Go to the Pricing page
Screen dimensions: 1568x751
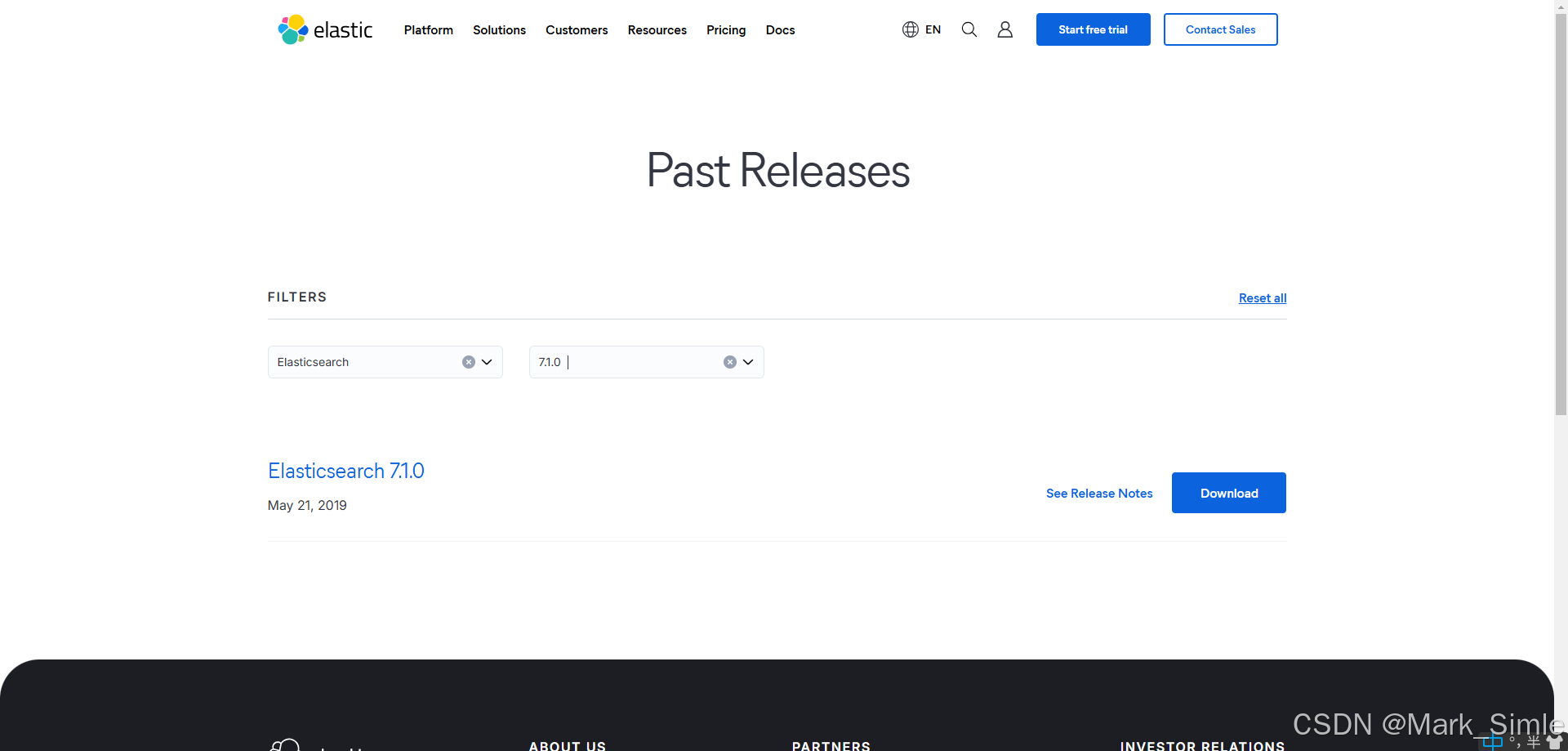726,29
